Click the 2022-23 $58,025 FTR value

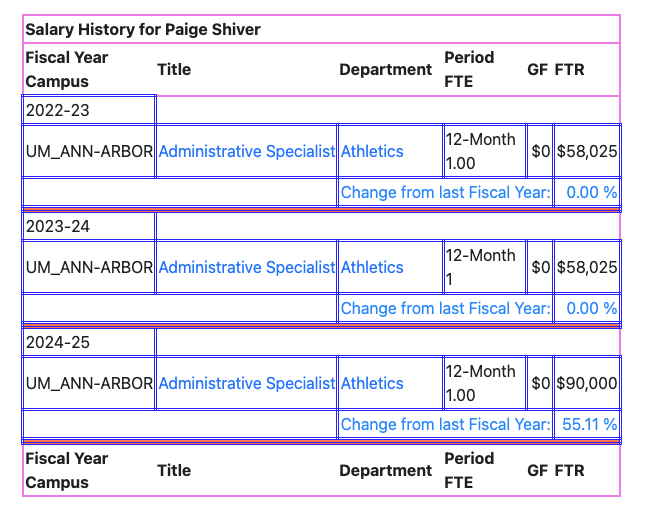(x=587, y=152)
